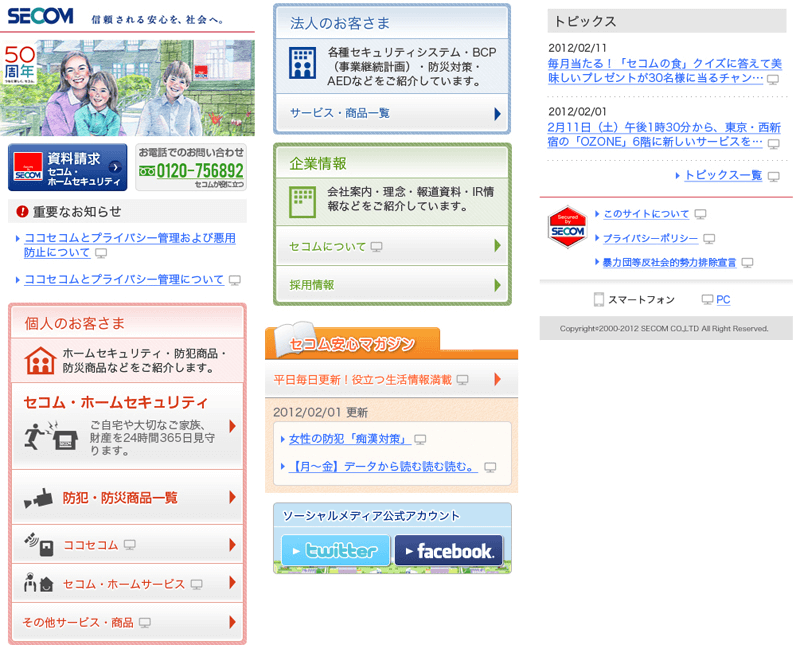
Task: Click the green arrow next to 採用情報
Action: tap(496, 285)
